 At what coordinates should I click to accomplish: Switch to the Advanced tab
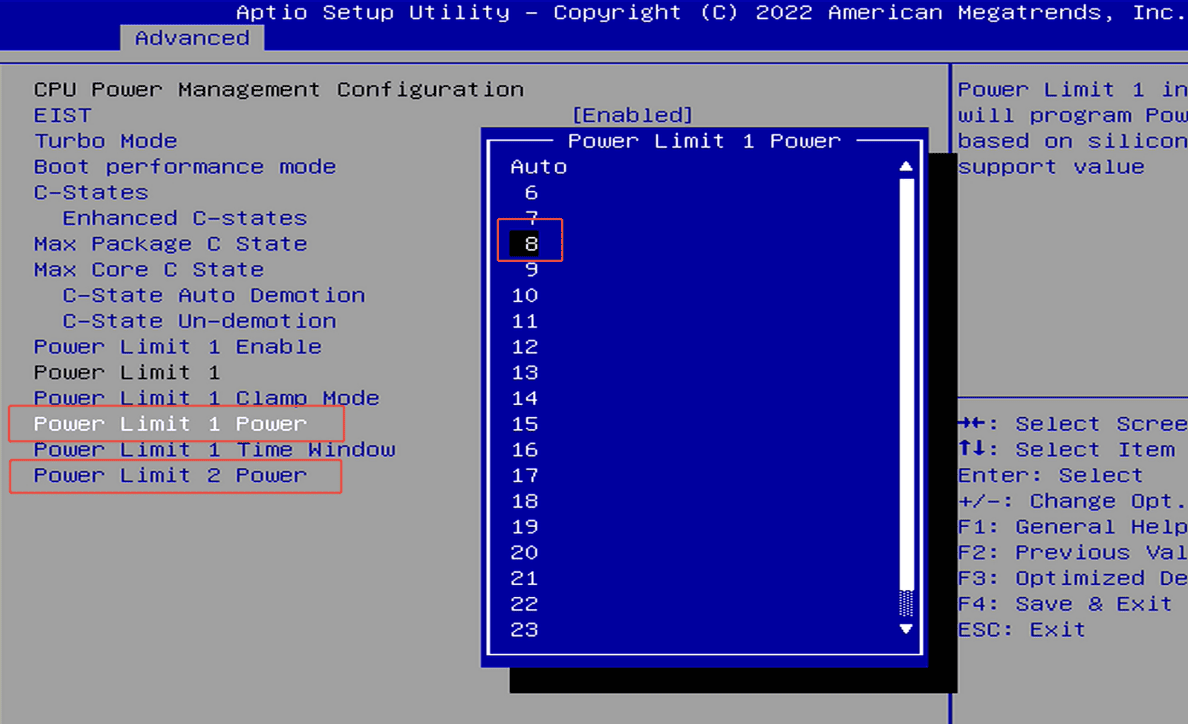pos(191,38)
